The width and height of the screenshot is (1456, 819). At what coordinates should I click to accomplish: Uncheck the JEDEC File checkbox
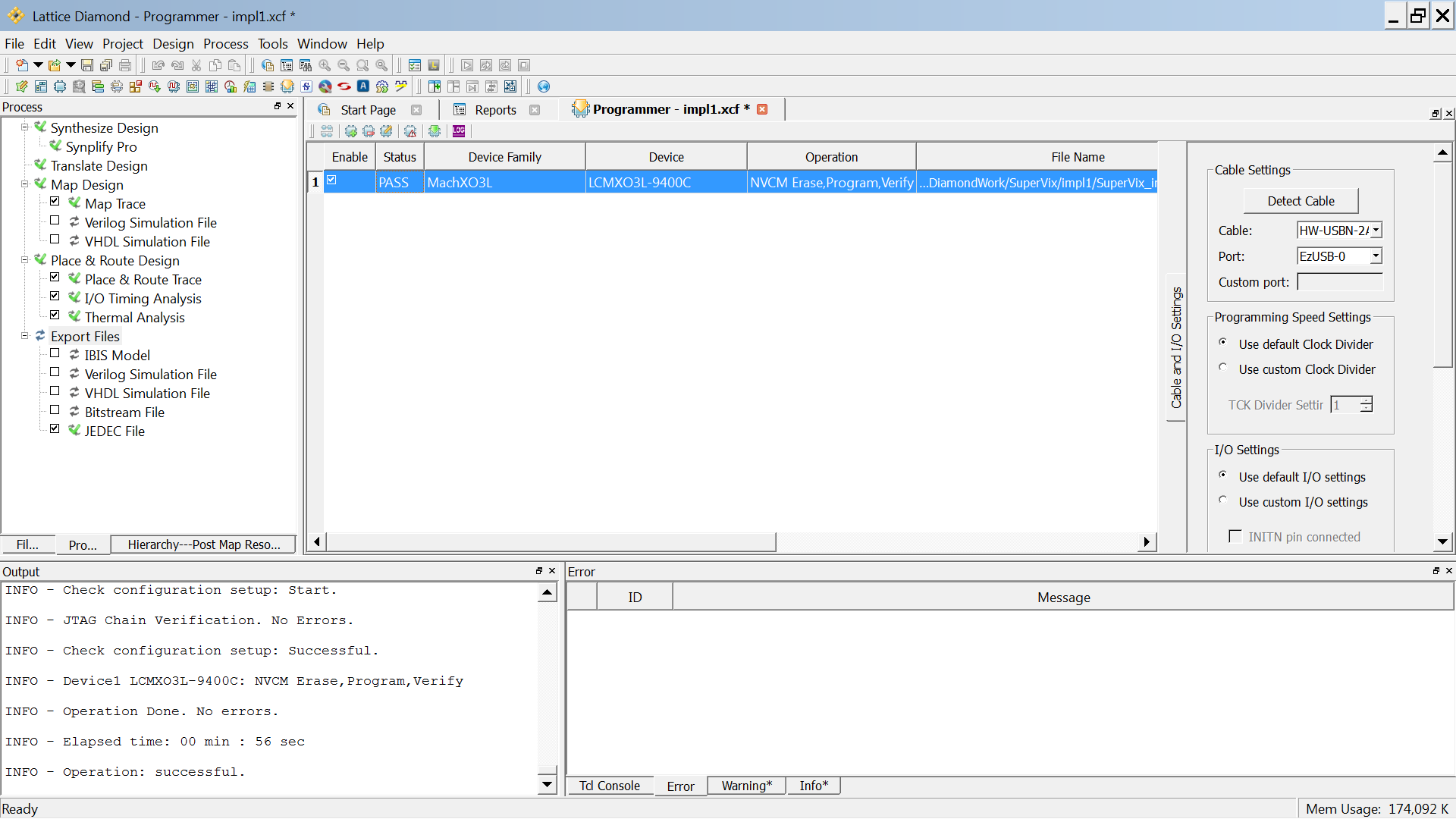click(x=55, y=428)
